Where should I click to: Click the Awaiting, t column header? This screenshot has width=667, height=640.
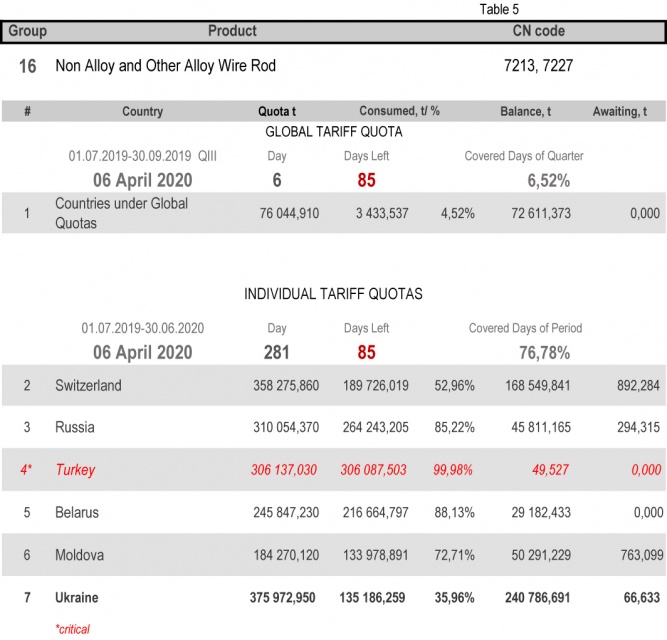(x=626, y=111)
